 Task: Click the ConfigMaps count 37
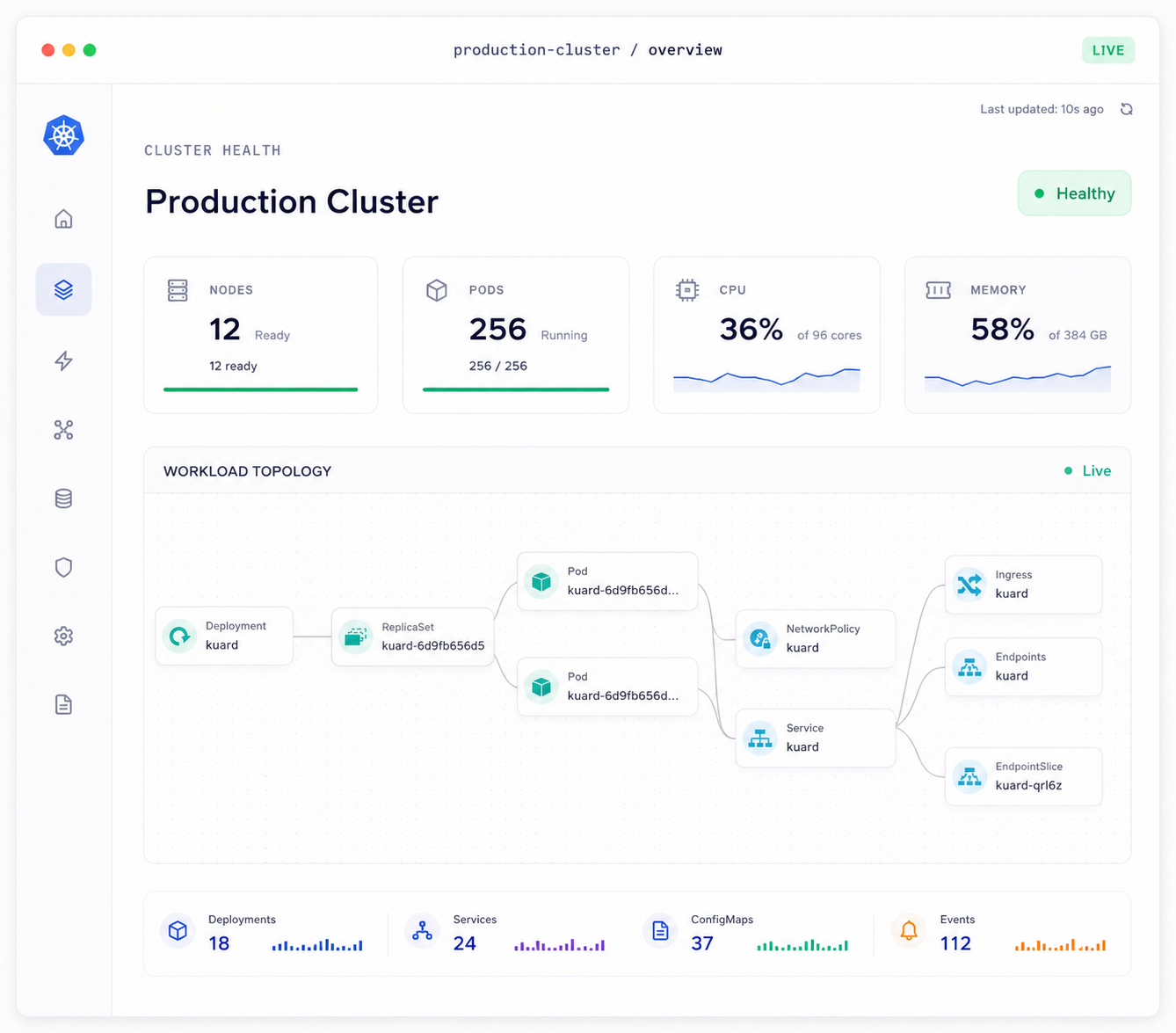coord(702,943)
